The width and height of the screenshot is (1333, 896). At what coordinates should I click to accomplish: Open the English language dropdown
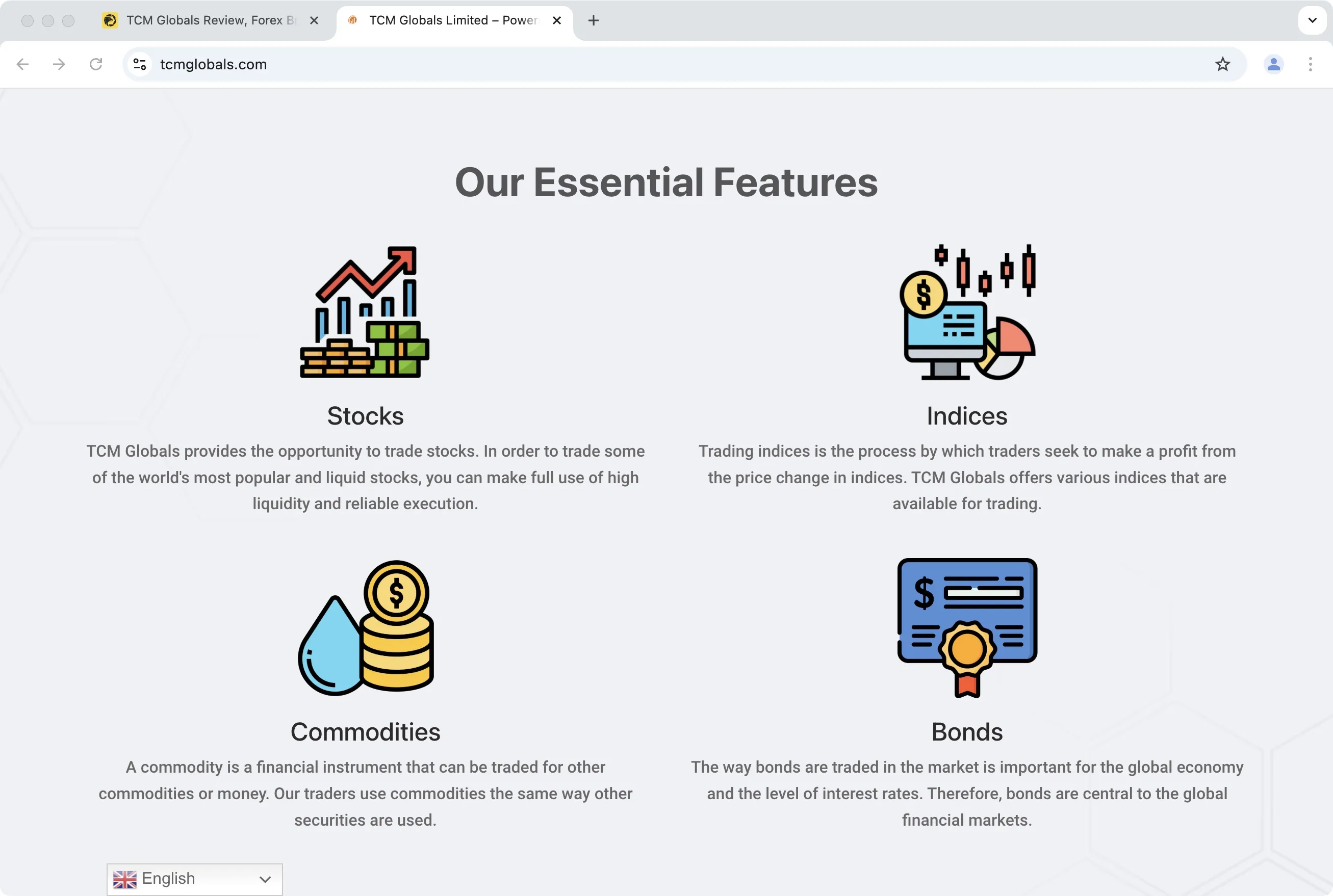(x=195, y=879)
